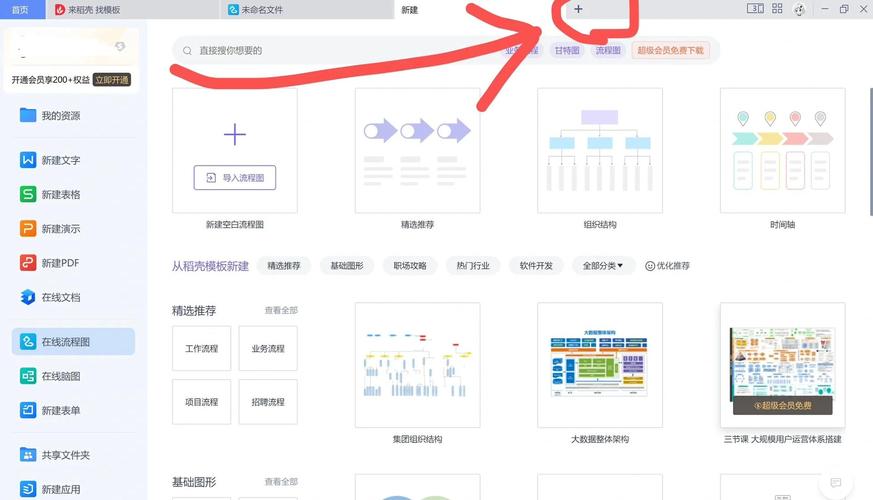Click the 新建演示 P icon
The image size is (873, 500).
[x=28, y=228]
